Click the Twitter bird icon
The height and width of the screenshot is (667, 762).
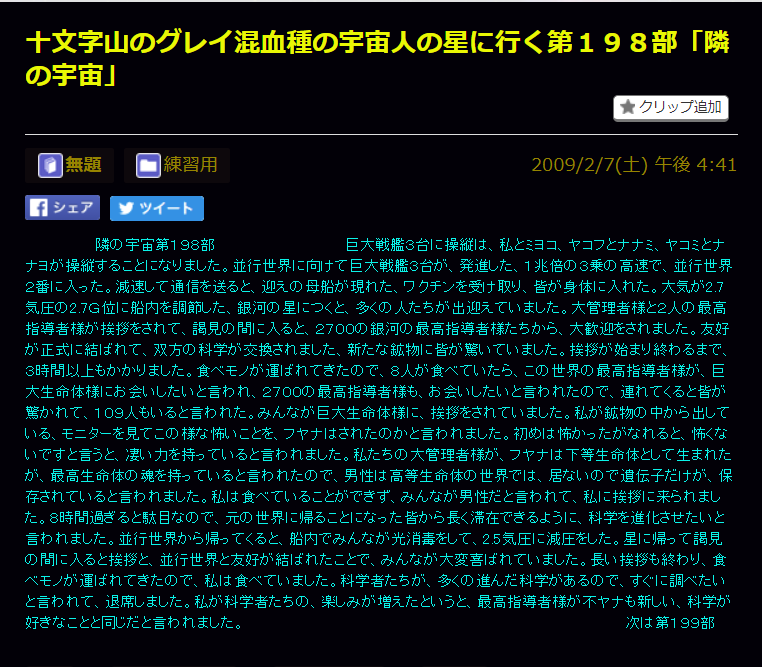(124, 208)
